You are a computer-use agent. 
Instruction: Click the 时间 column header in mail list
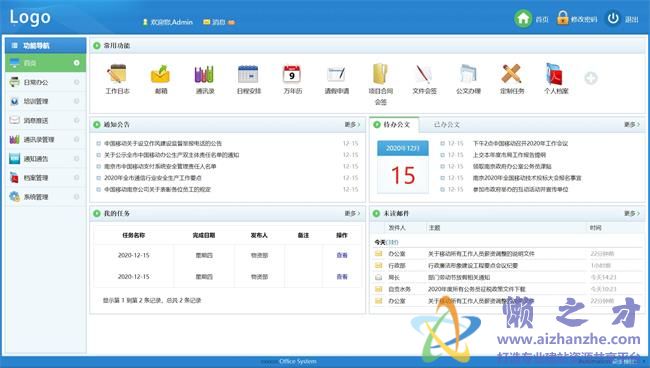tap(595, 228)
